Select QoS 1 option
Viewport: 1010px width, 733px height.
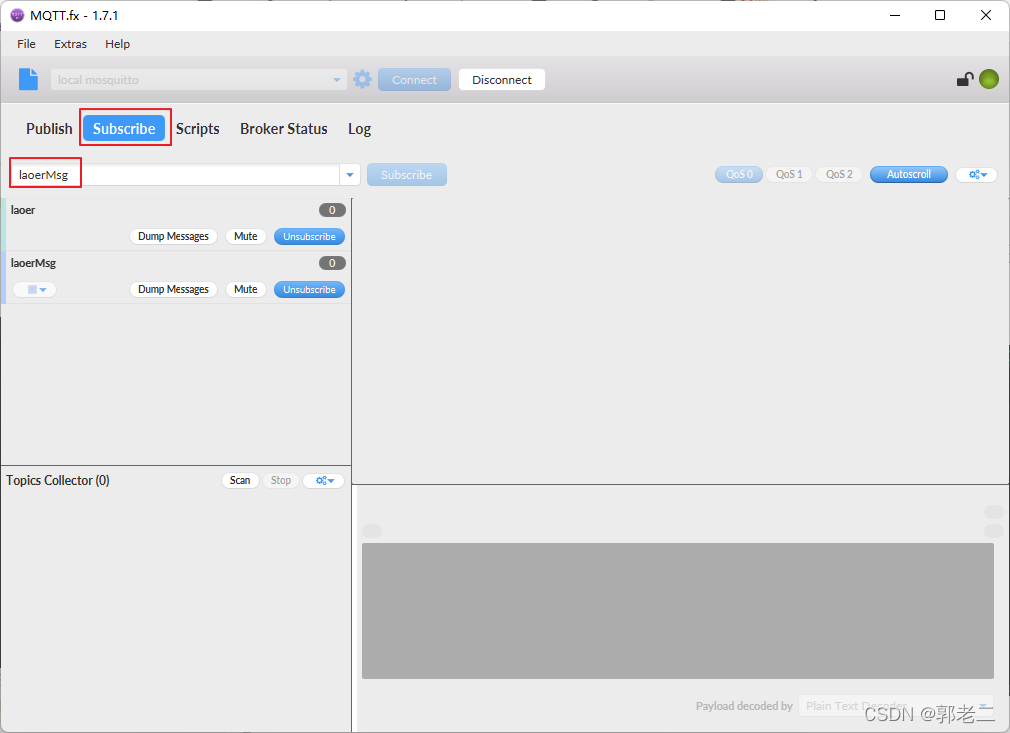click(789, 175)
